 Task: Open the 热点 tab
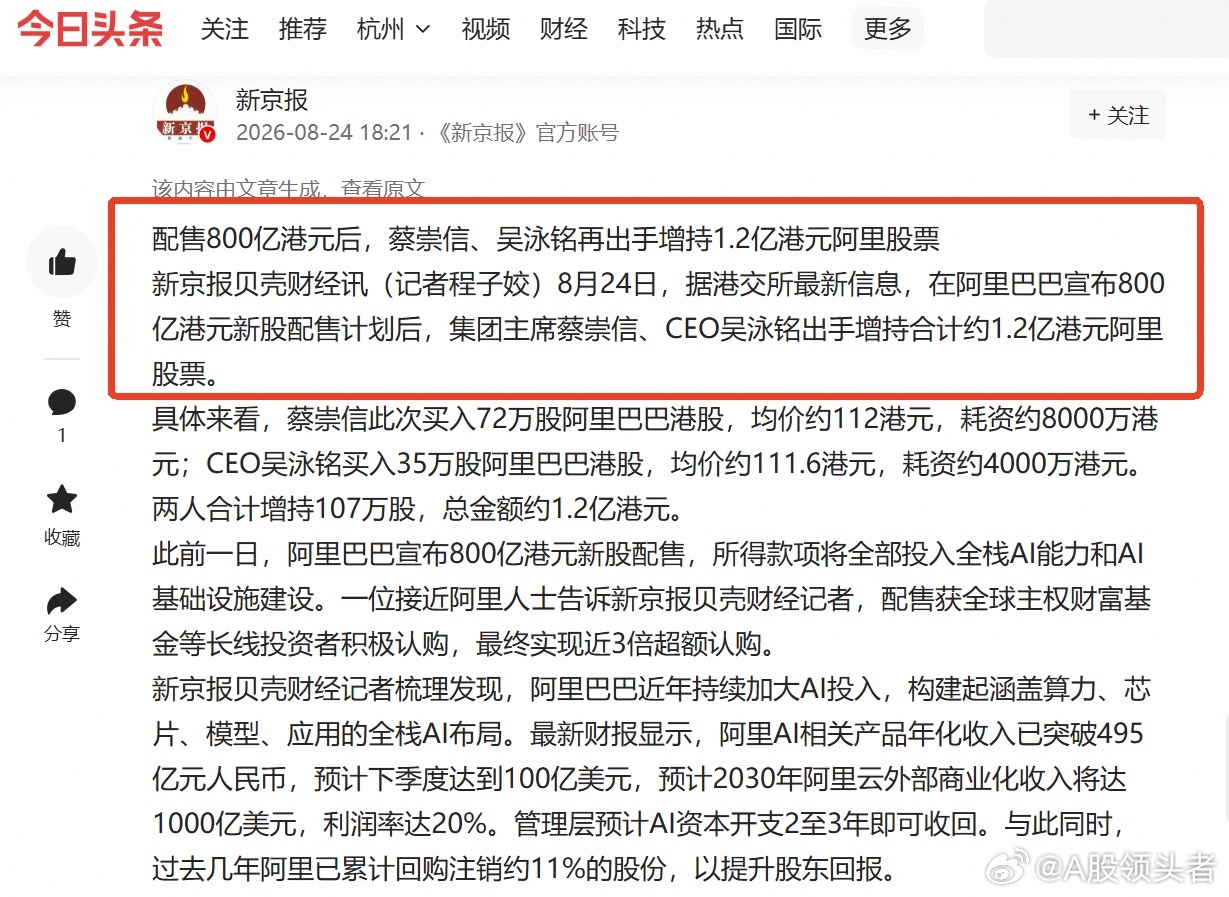[x=720, y=29]
